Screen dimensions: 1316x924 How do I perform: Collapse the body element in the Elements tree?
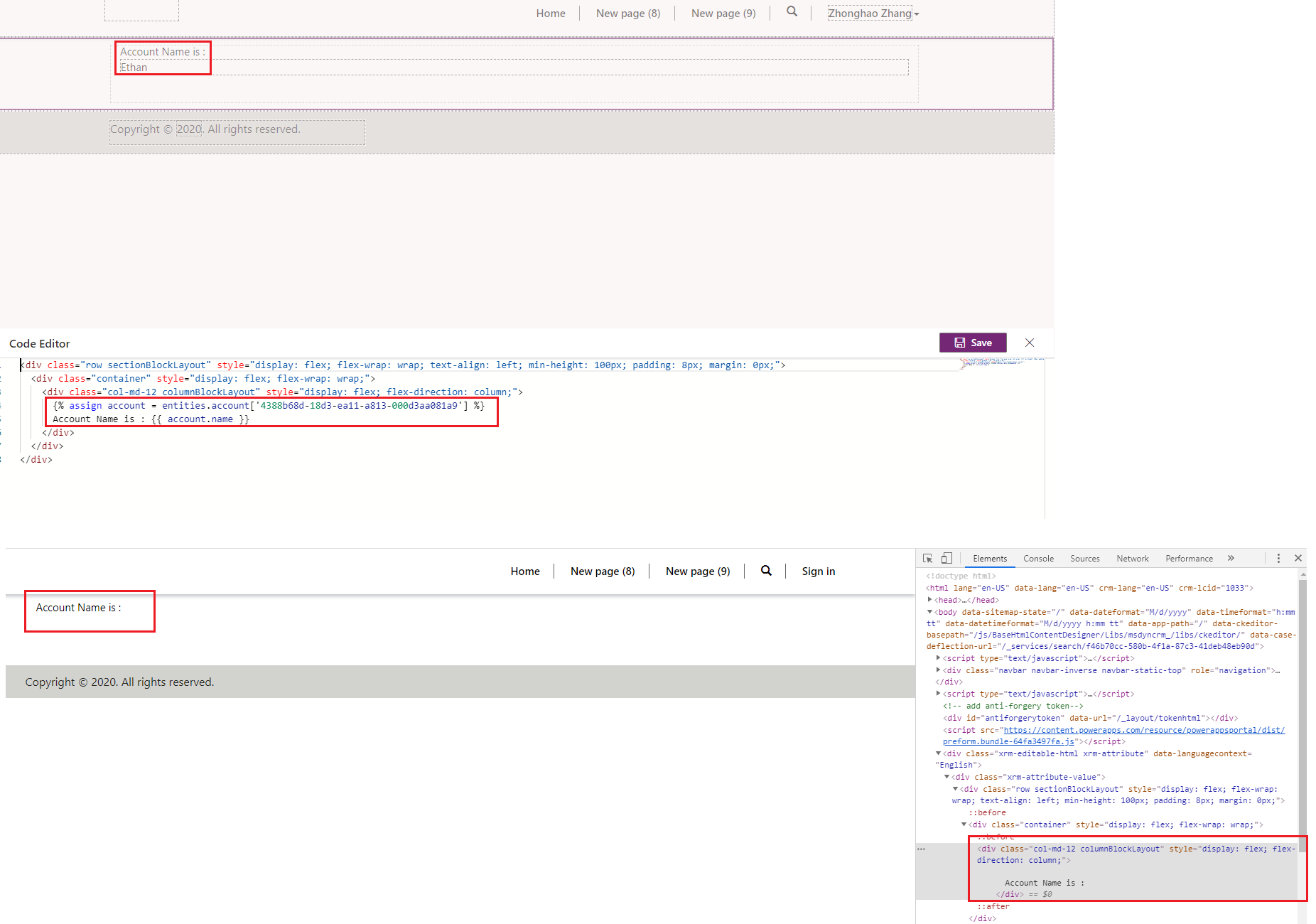929,611
